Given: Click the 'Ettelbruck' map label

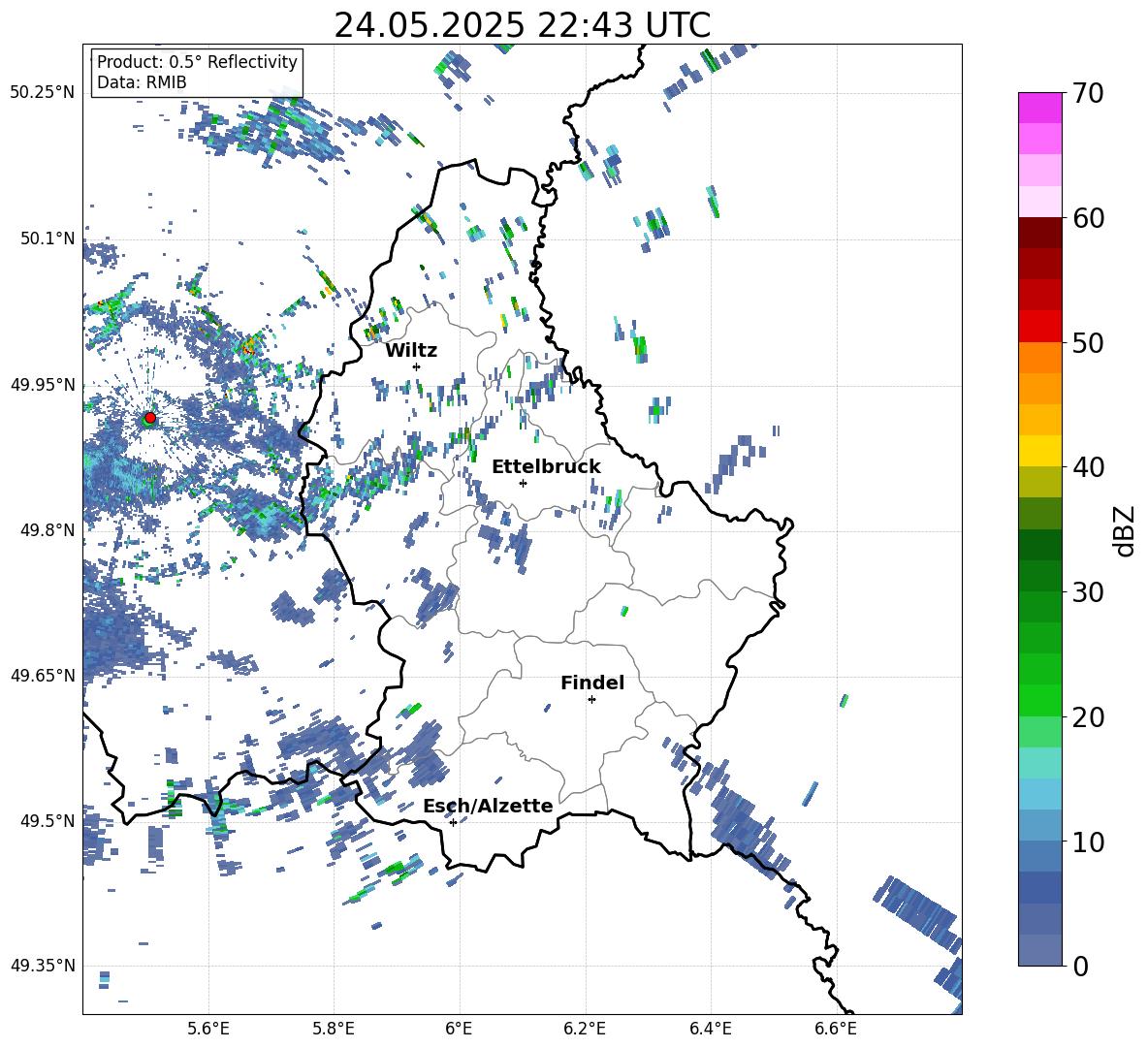Looking at the screenshot, I should 546,467.
